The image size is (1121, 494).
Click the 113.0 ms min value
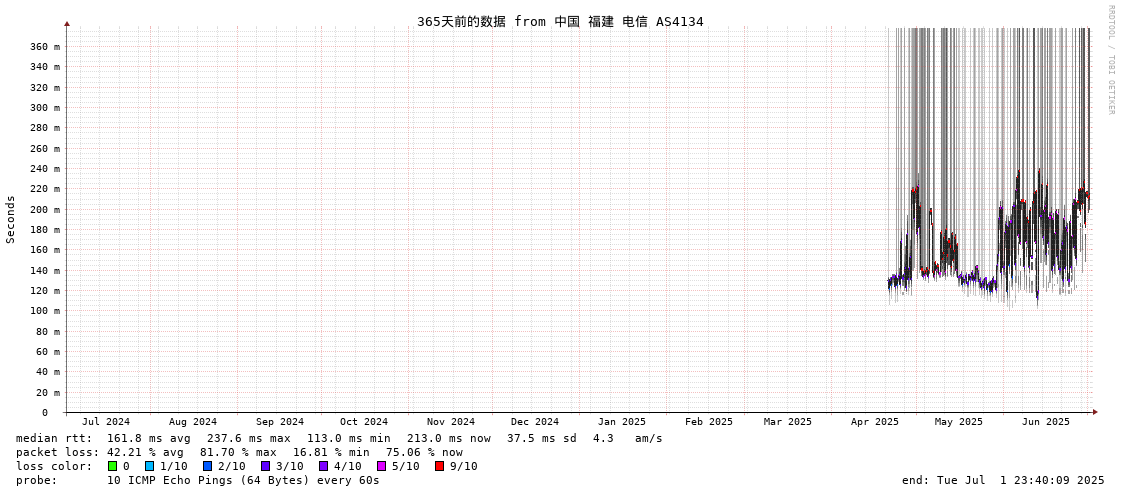(351, 438)
